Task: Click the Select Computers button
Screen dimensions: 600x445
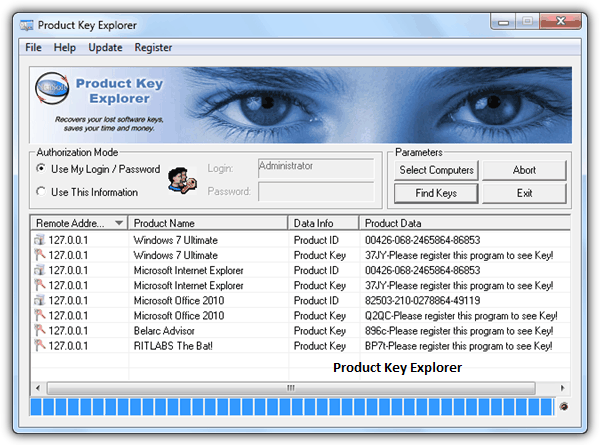Action: [x=436, y=170]
